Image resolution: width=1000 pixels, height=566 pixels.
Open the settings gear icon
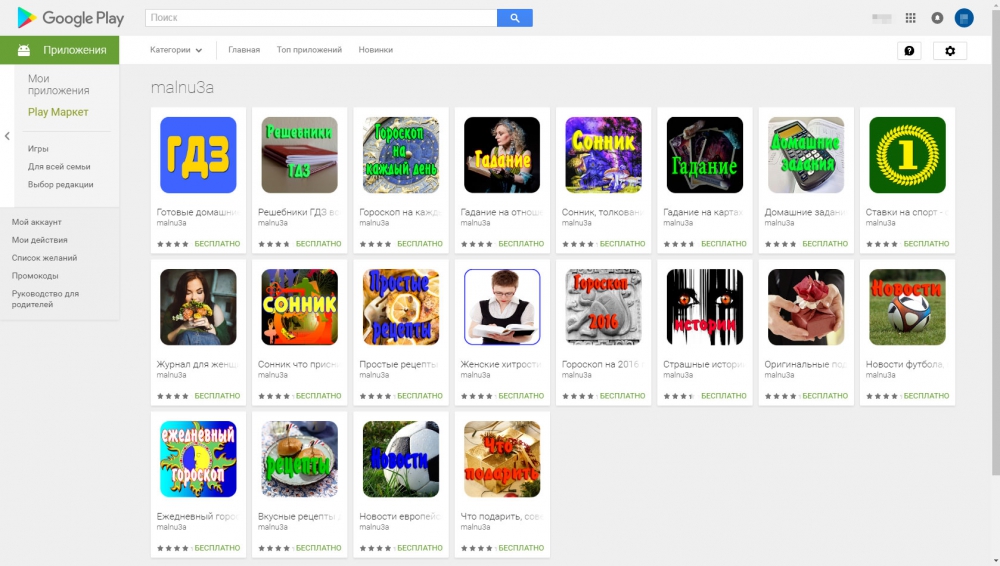coord(950,50)
